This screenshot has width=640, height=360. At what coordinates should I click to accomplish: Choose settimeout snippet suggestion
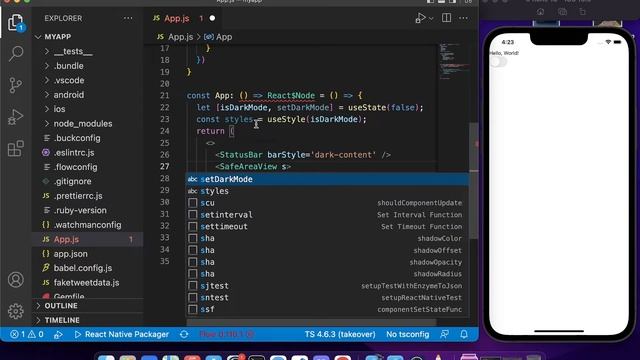(x=327, y=227)
